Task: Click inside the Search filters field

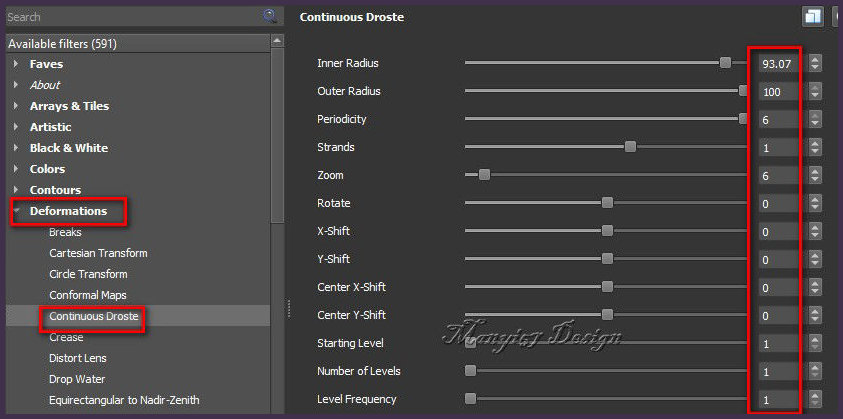Action: pos(130,16)
